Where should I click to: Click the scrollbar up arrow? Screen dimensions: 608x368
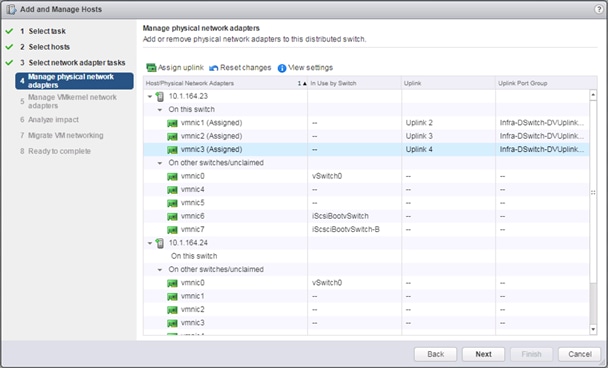[x=593, y=95]
